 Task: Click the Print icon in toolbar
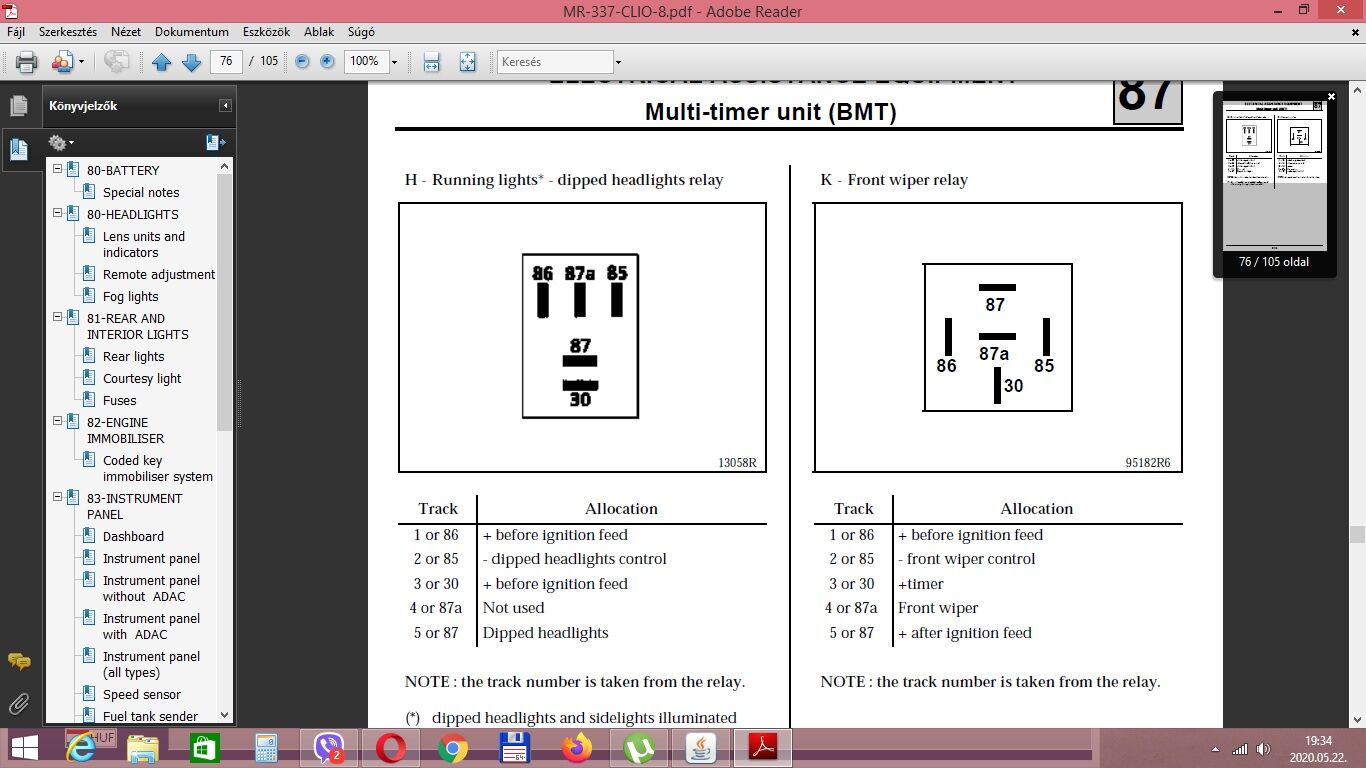point(26,62)
